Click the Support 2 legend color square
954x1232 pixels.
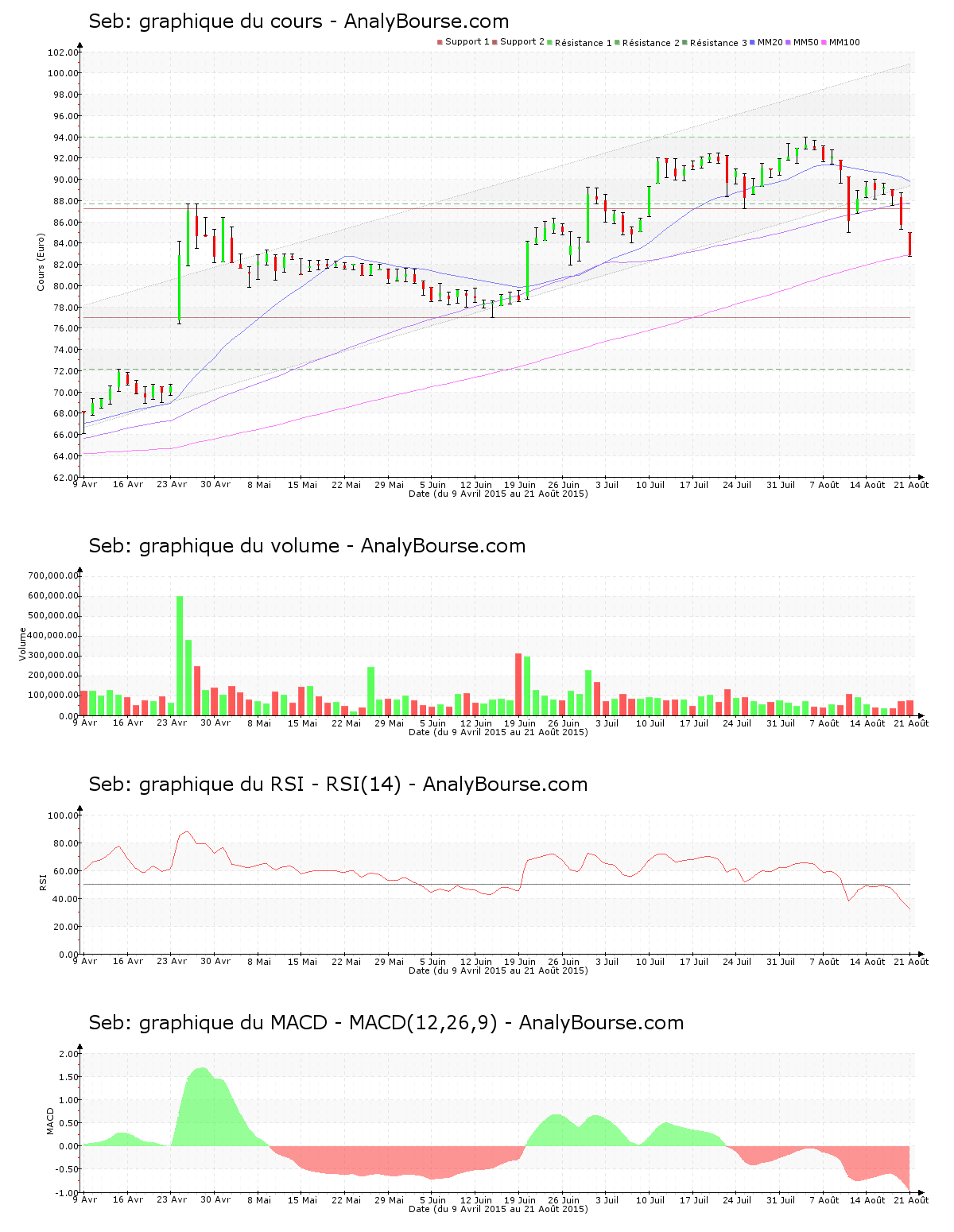pos(494,42)
